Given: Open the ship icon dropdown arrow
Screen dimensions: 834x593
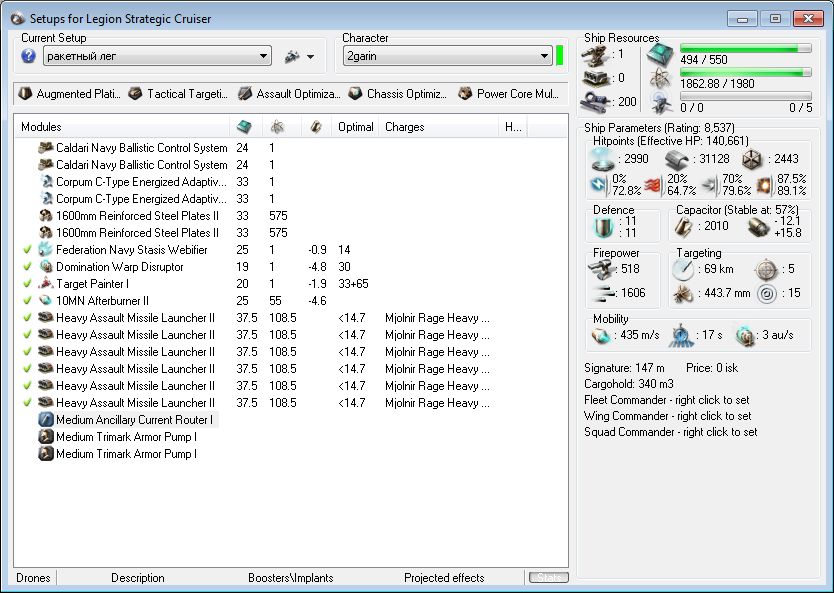Looking at the screenshot, I should (310, 57).
